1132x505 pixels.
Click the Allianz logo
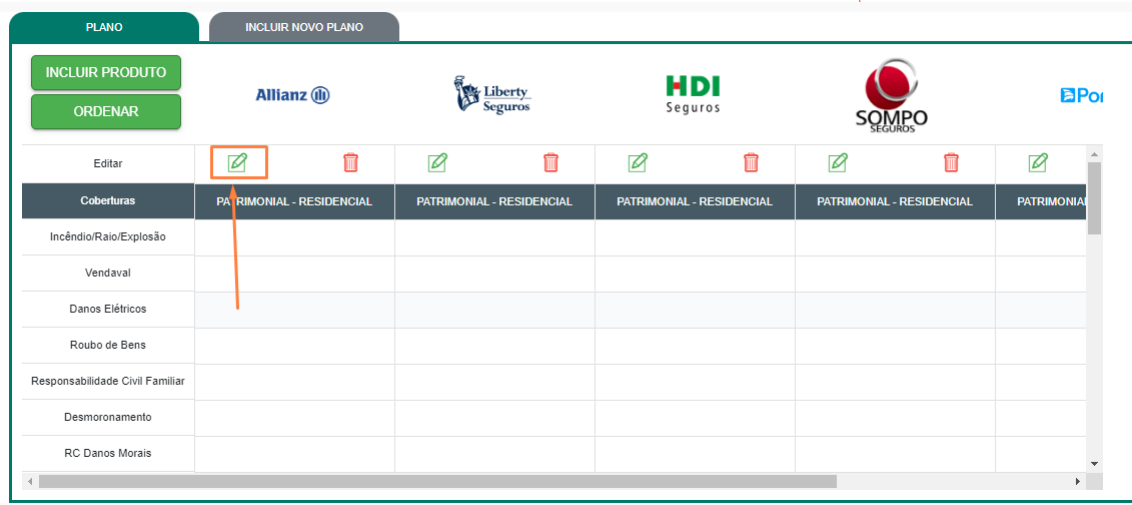coord(292,95)
